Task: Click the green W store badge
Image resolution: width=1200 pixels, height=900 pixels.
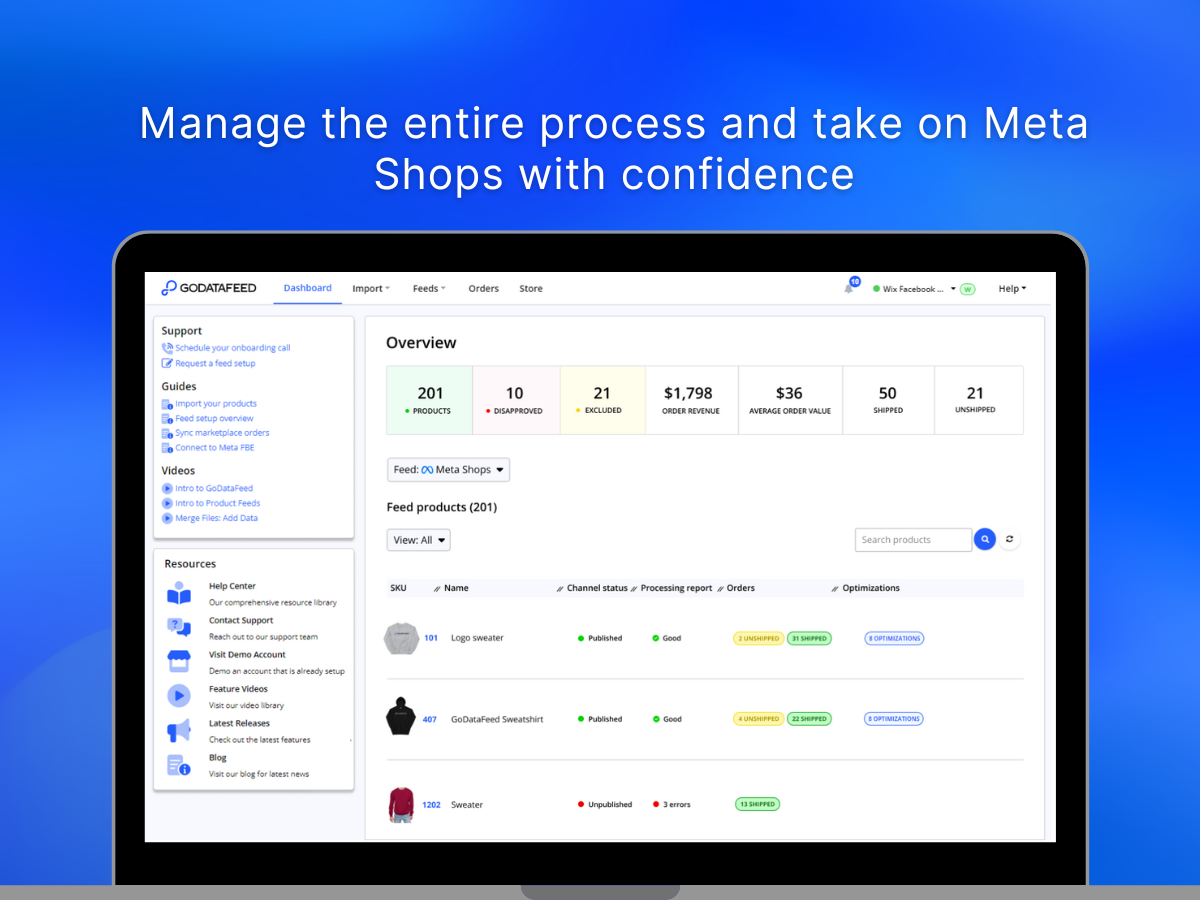Action: tap(967, 289)
